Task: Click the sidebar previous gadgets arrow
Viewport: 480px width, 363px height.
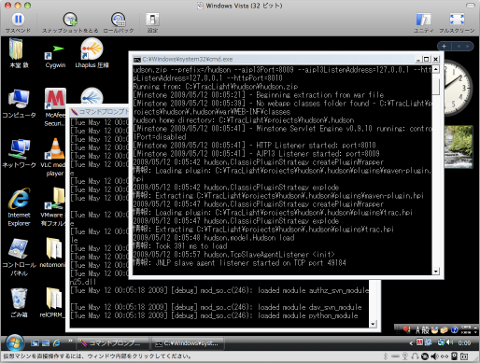Action: [459, 46]
